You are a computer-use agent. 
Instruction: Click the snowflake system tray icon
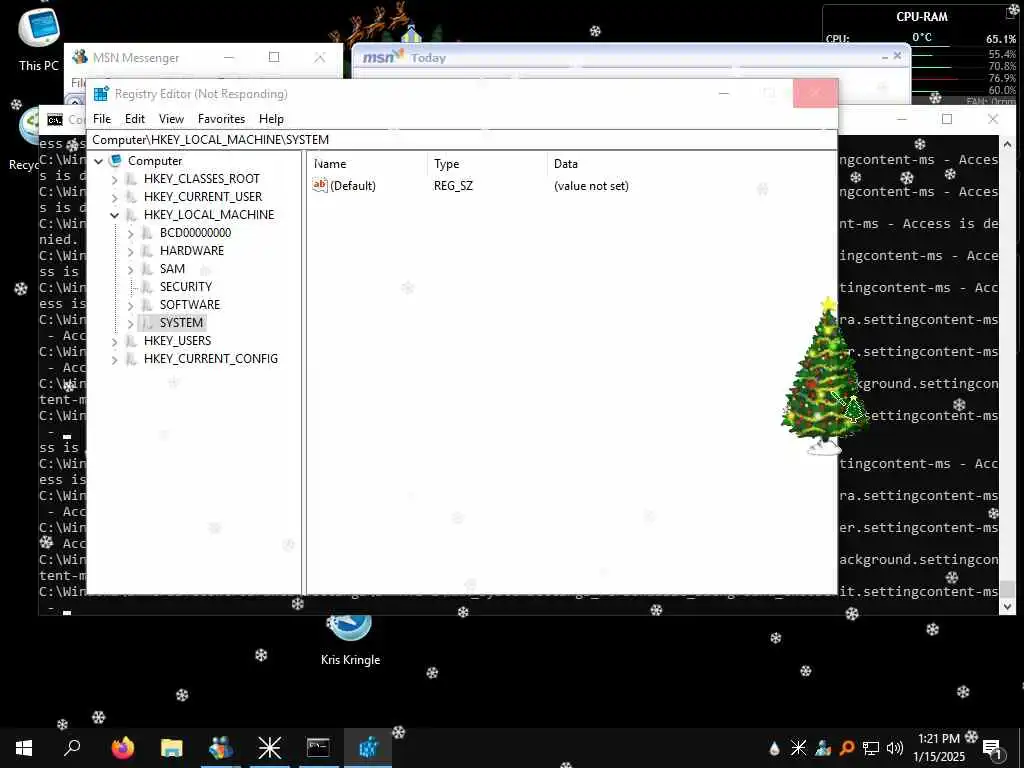798,748
